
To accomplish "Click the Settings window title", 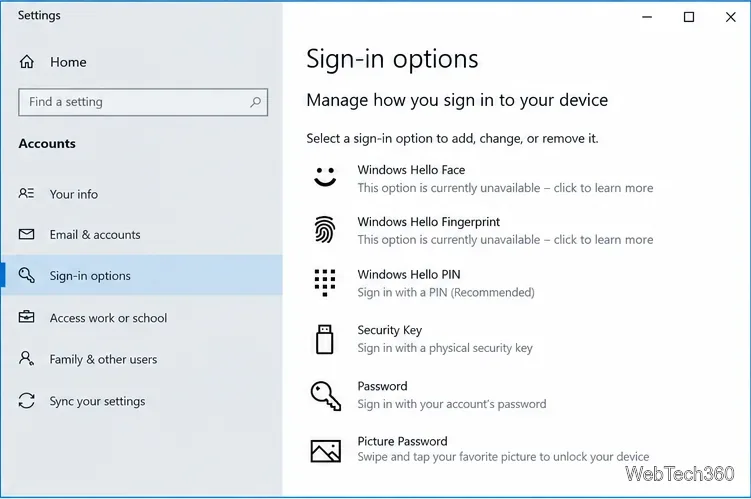I will click(x=39, y=15).
